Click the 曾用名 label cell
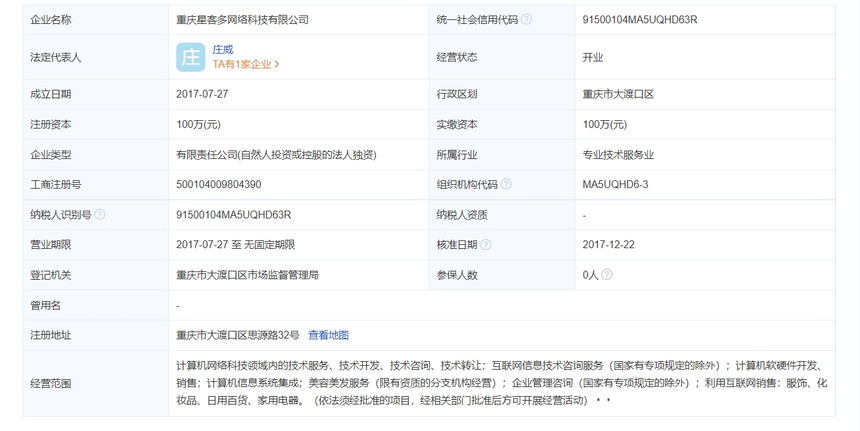The width and height of the screenshot is (860, 431). (x=96, y=305)
